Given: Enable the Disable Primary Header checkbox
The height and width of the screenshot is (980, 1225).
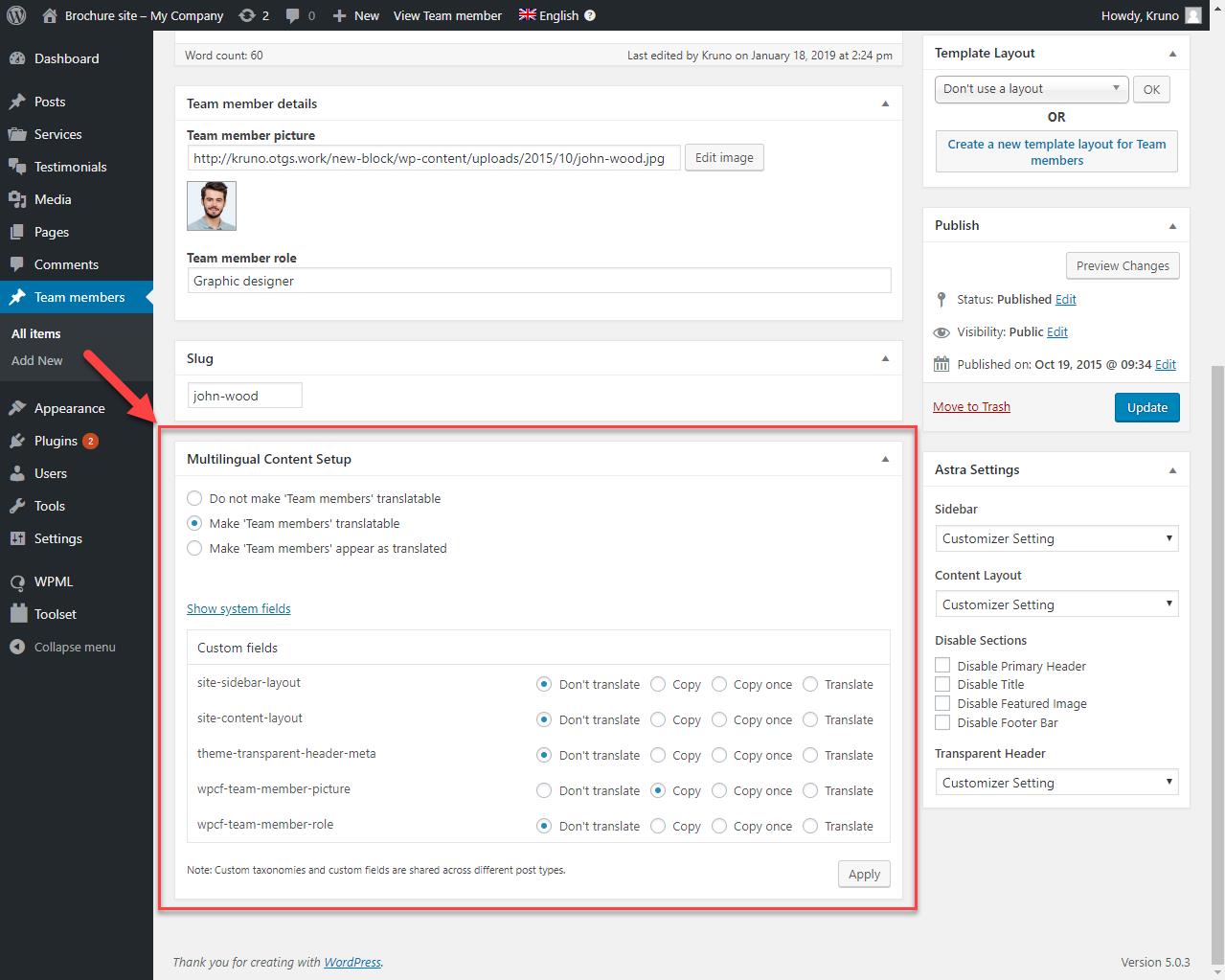Looking at the screenshot, I should [x=942, y=666].
